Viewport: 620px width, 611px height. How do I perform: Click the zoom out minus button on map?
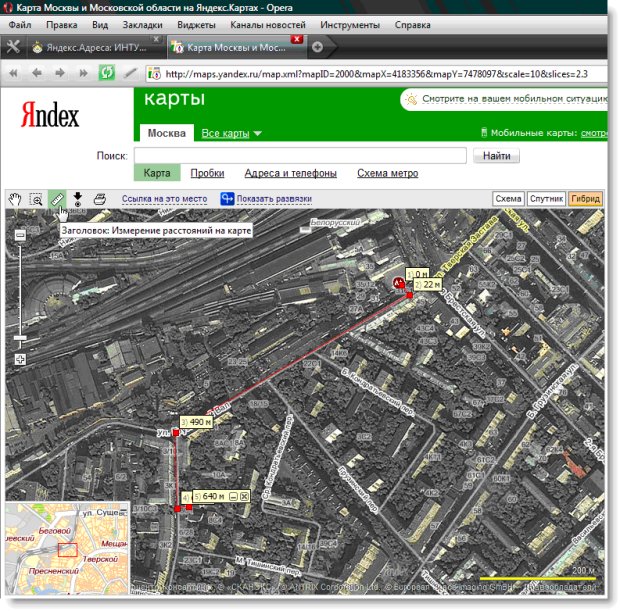click(x=20, y=235)
